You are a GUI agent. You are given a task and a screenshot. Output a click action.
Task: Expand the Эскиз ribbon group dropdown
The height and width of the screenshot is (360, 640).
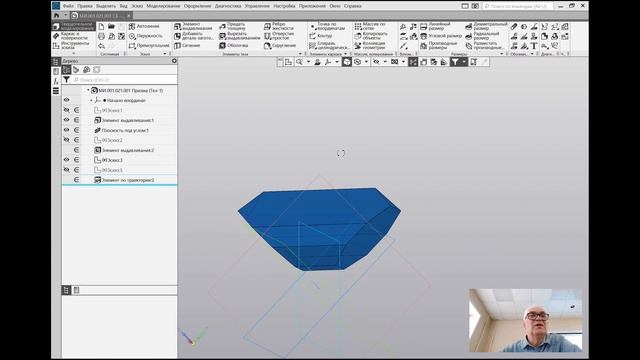pos(165,54)
